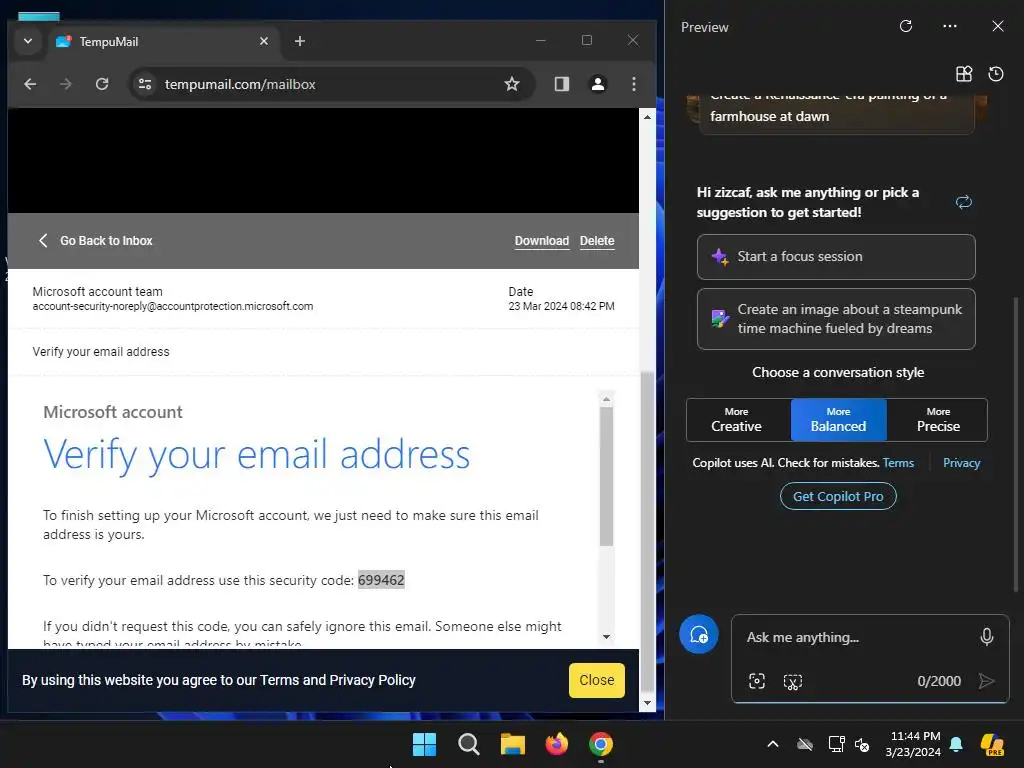The height and width of the screenshot is (768, 1024).
Task: Click OneDrive tray icon
Action: point(805,744)
